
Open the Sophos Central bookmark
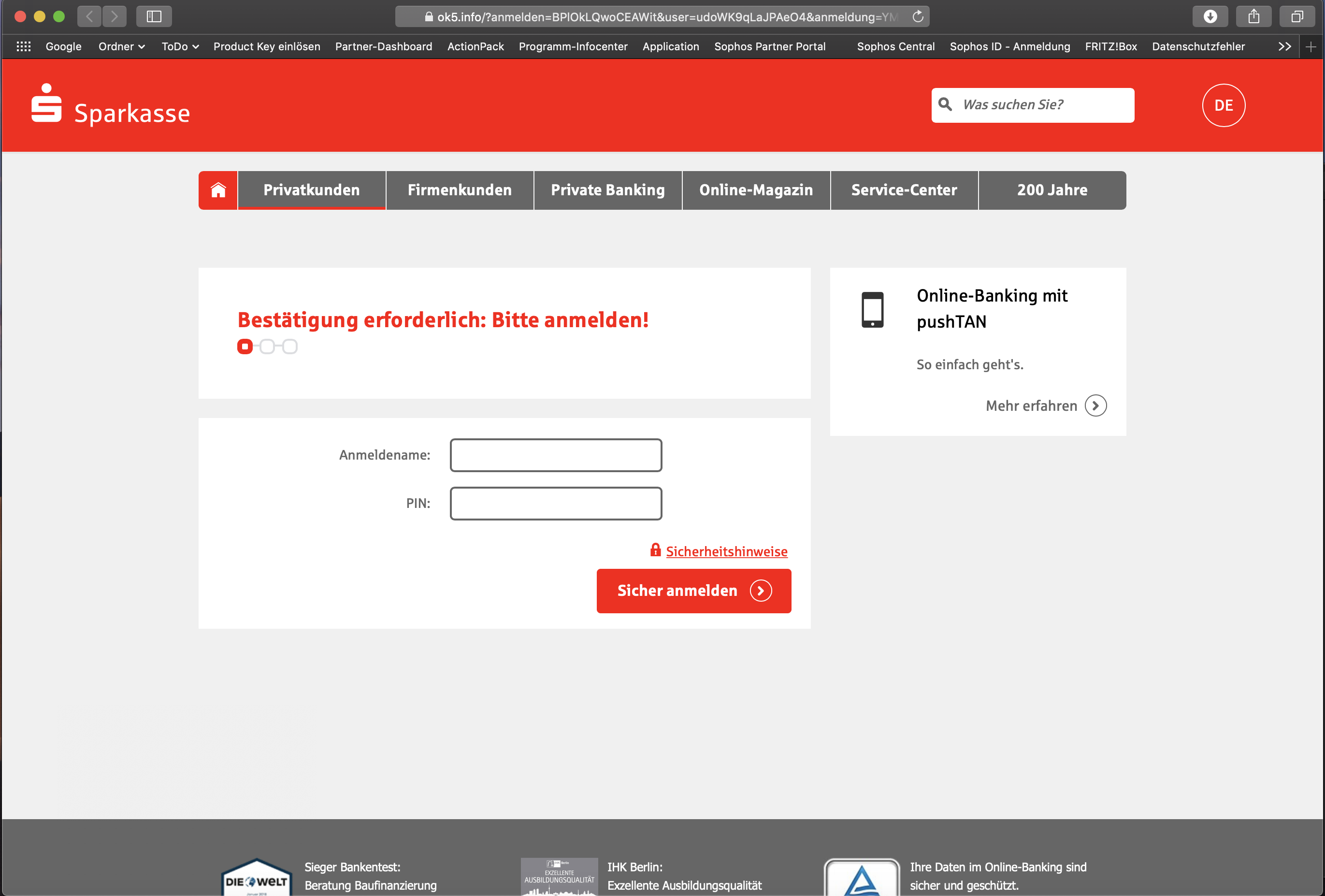(896, 46)
